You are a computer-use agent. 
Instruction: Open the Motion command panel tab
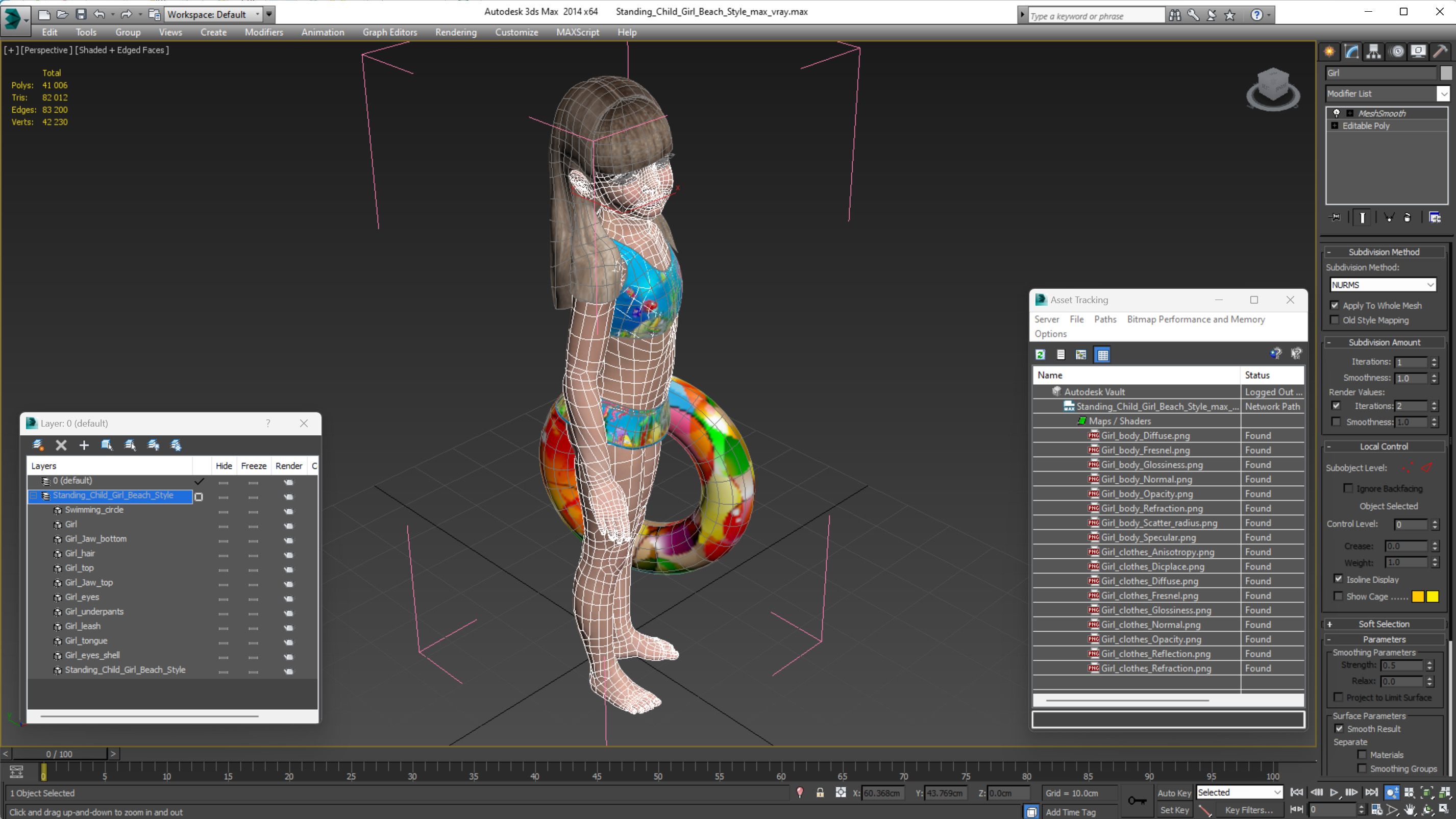pos(1396,52)
